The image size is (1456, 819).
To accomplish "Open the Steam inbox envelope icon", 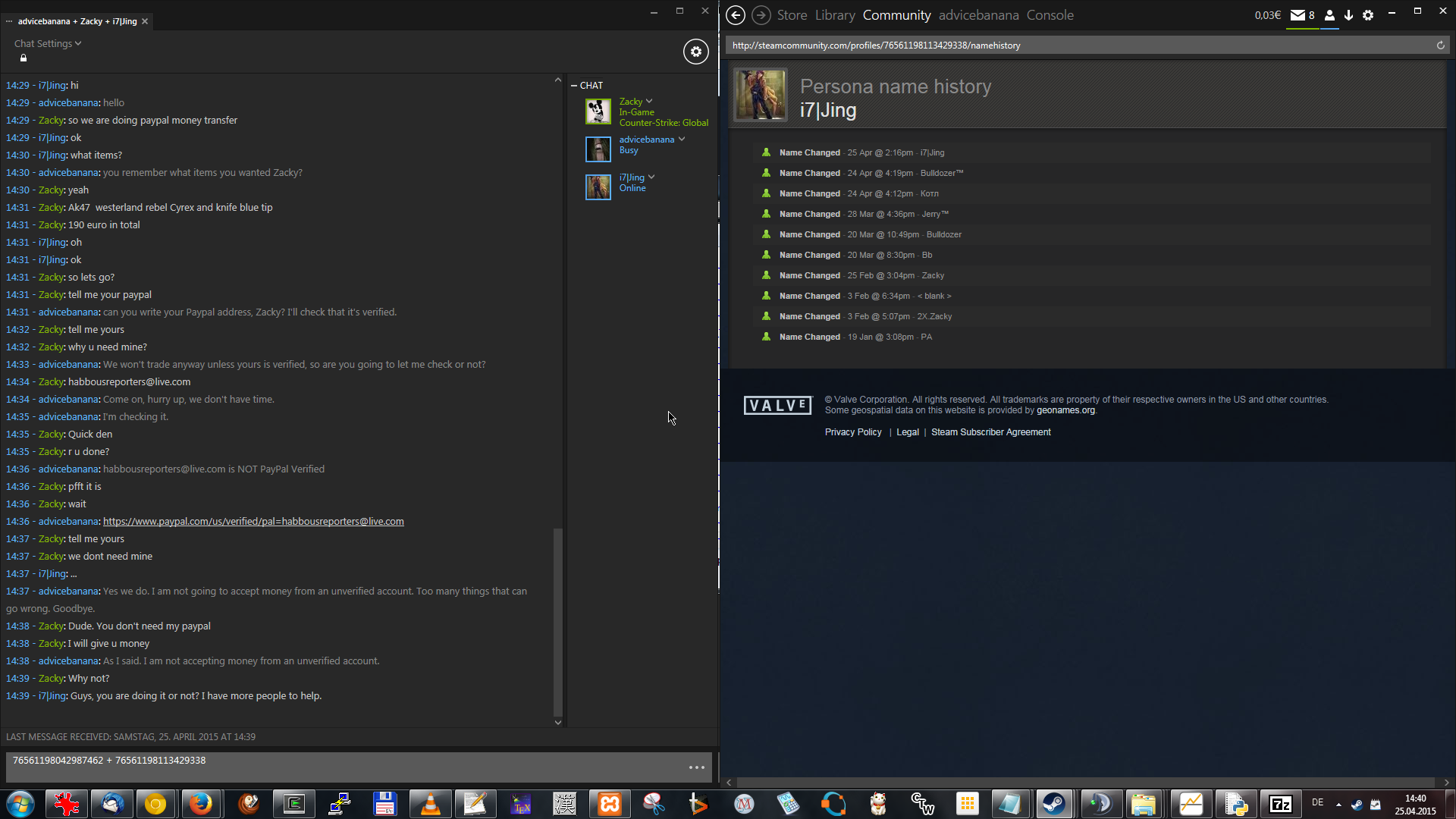I will (x=1298, y=15).
